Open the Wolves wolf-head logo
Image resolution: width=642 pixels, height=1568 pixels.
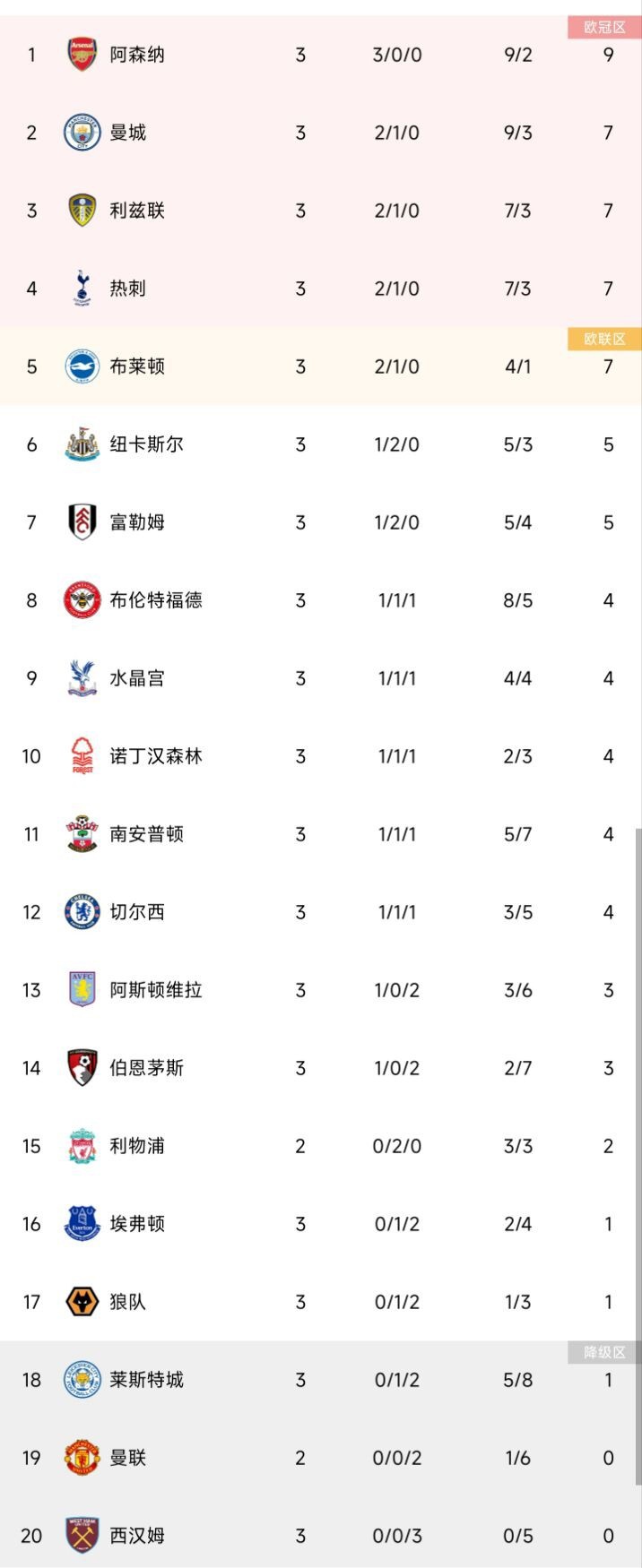click(82, 1302)
